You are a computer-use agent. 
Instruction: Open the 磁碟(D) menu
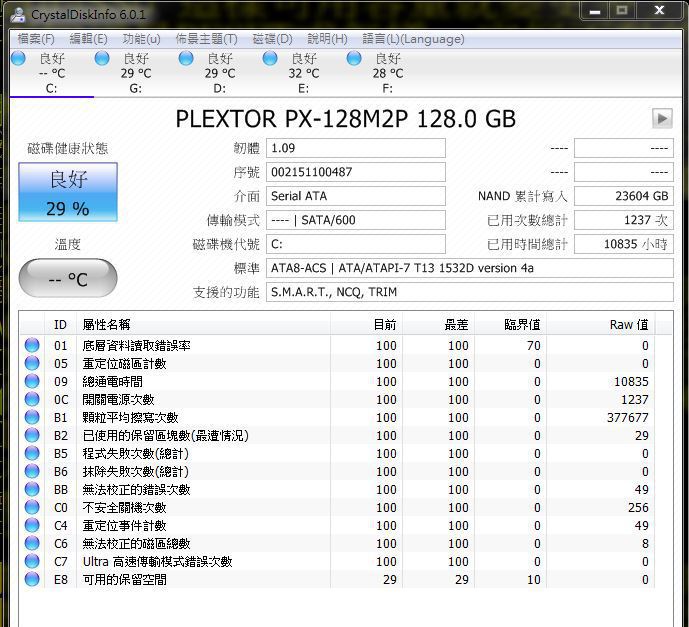272,39
